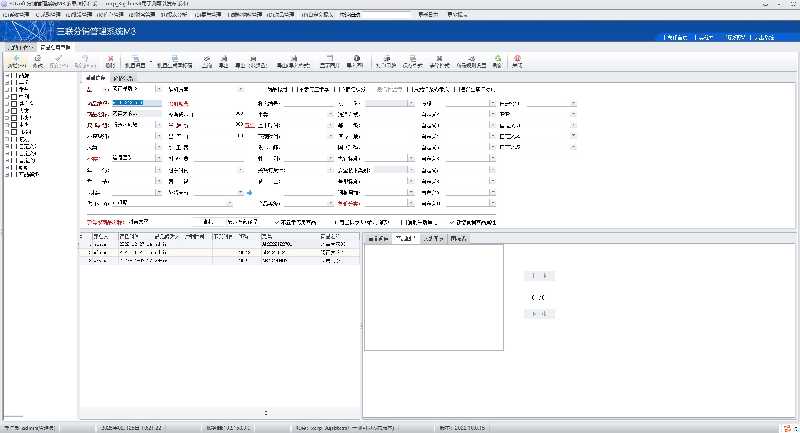The image size is (800, 433).
Task: Click the splitter handle below the data grid
Action: click(x=265, y=412)
